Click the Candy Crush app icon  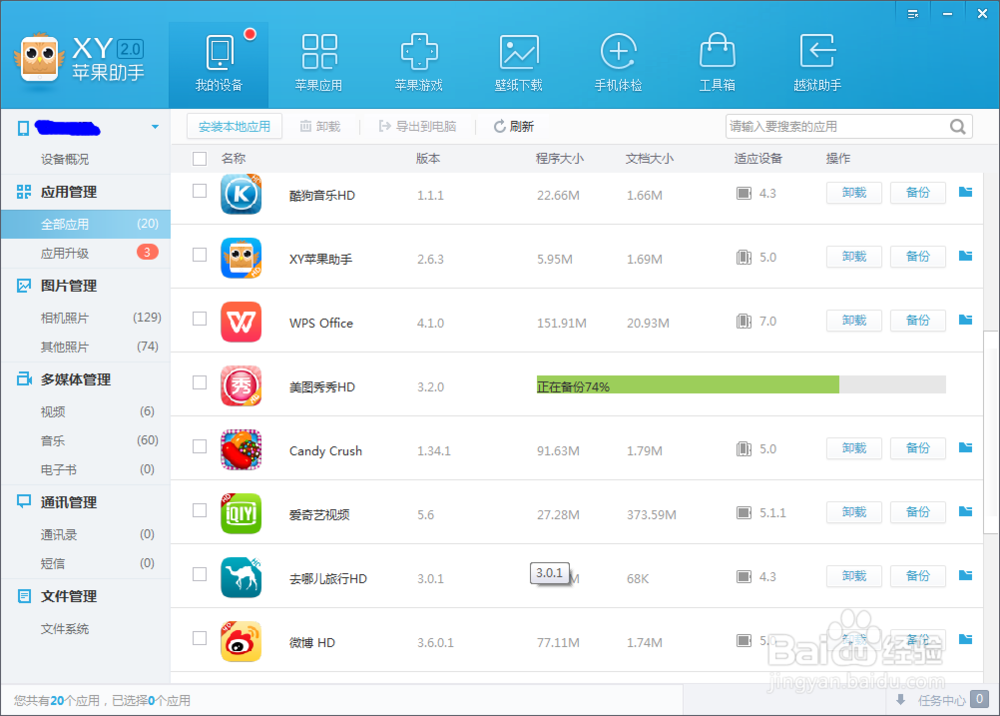coord(241,449)
